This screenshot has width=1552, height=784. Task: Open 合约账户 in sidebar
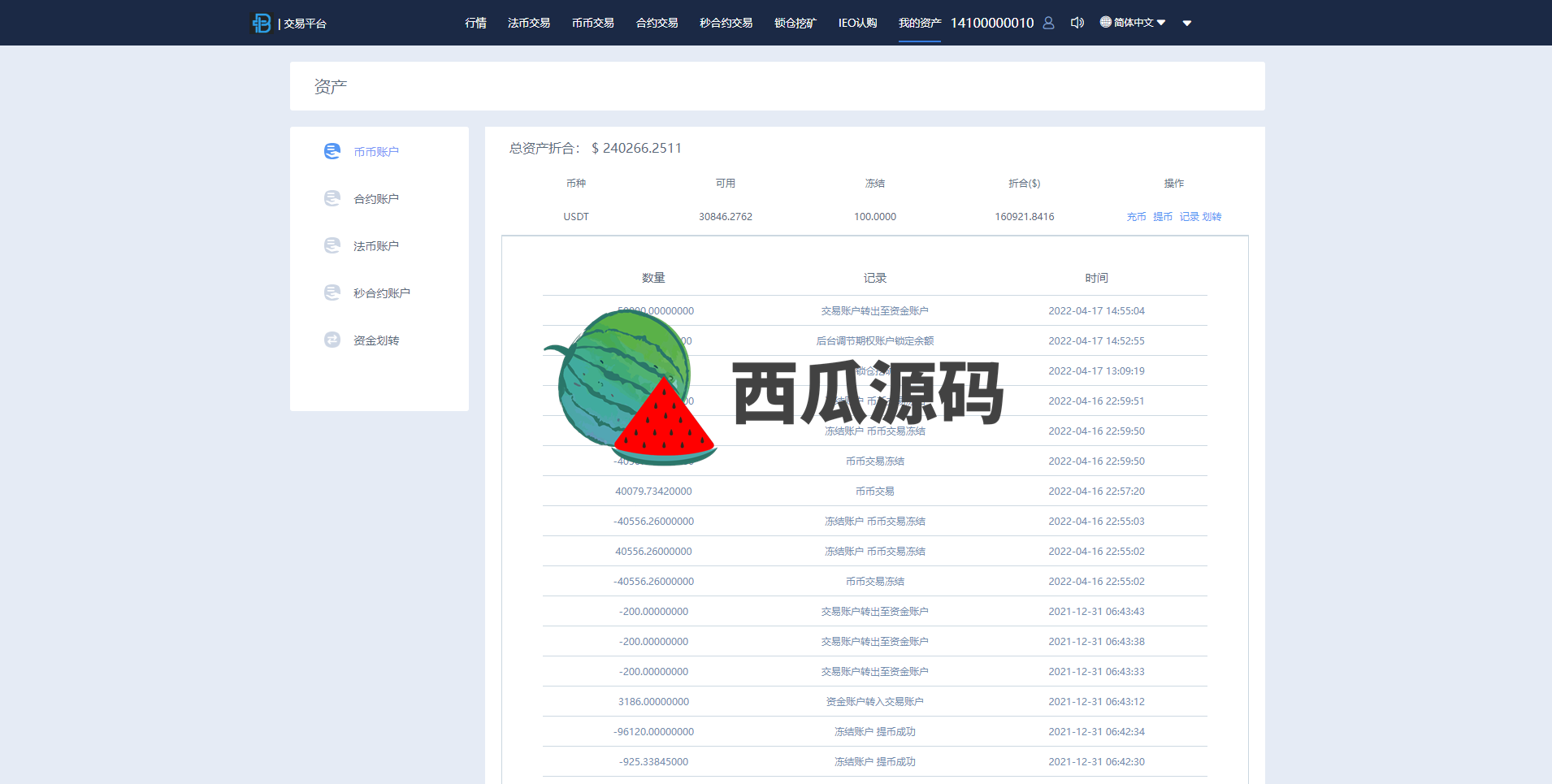376,199
